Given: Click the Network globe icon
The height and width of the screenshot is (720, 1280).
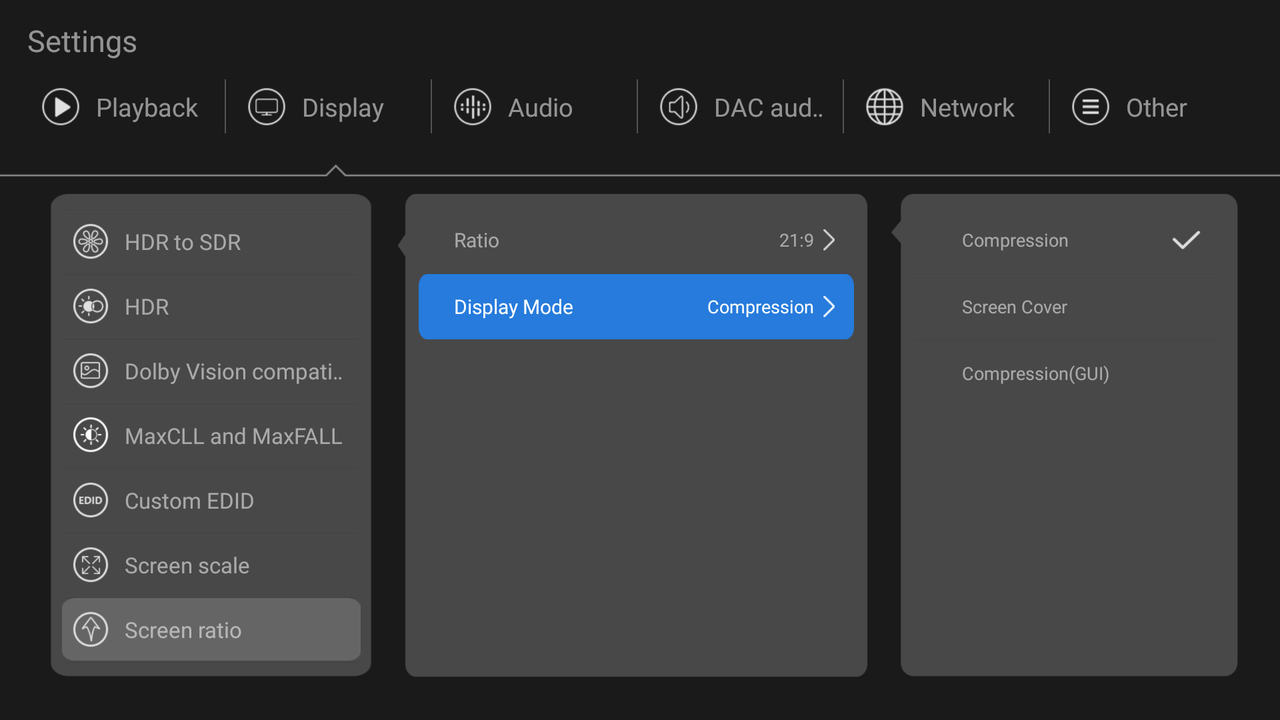Looking at the screenshot, I should (885, 107).
